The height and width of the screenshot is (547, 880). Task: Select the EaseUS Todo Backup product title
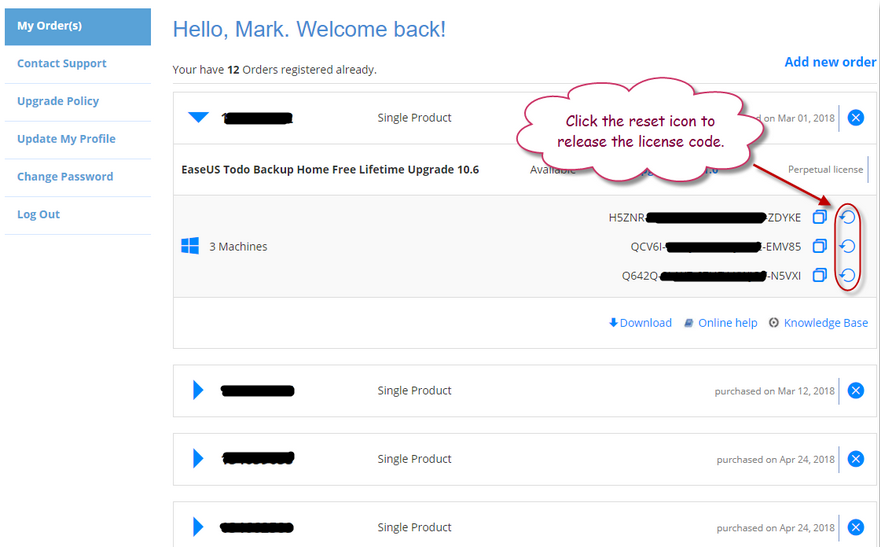click(330, 169)
